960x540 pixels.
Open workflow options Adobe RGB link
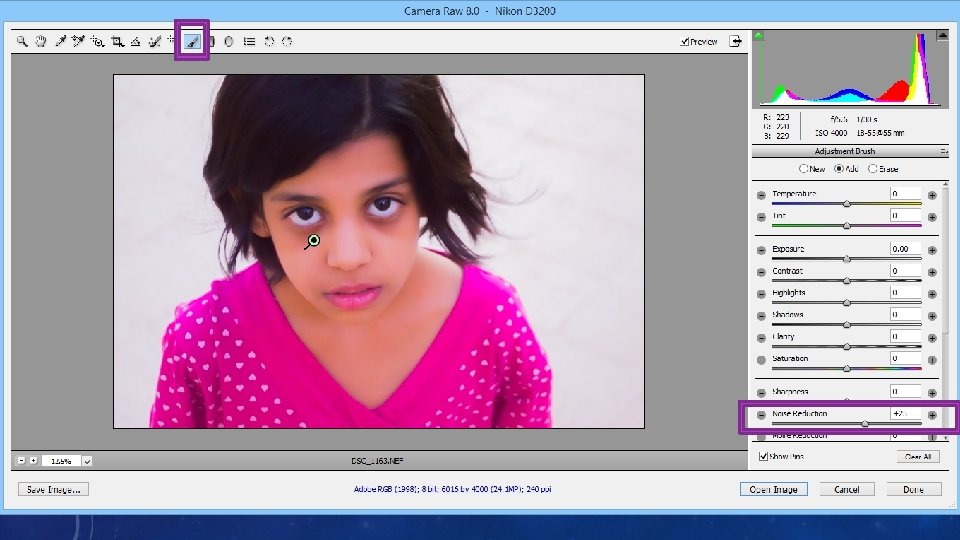coord(452,489)
